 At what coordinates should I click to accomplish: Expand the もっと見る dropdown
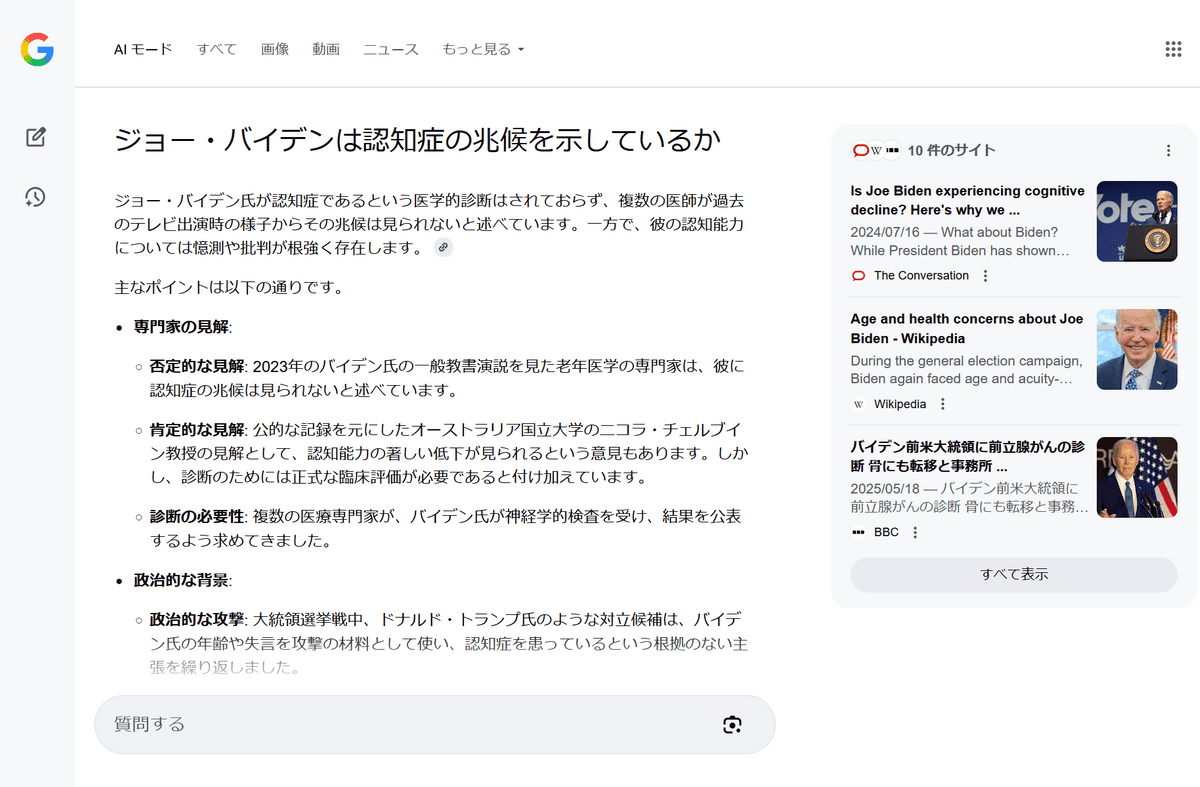coord(483,49)
